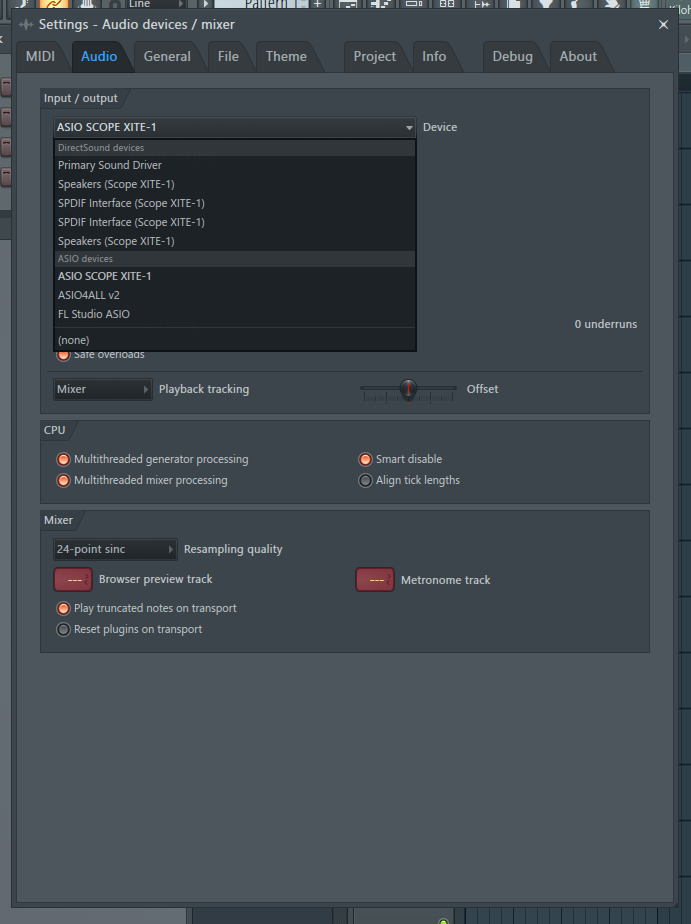Image resolution: width=691 pixels, height=924 pixels.
Task: Open the 24-point sinc resampling quality dropdown
Action: pyautogui.click(x=115, y=549)
